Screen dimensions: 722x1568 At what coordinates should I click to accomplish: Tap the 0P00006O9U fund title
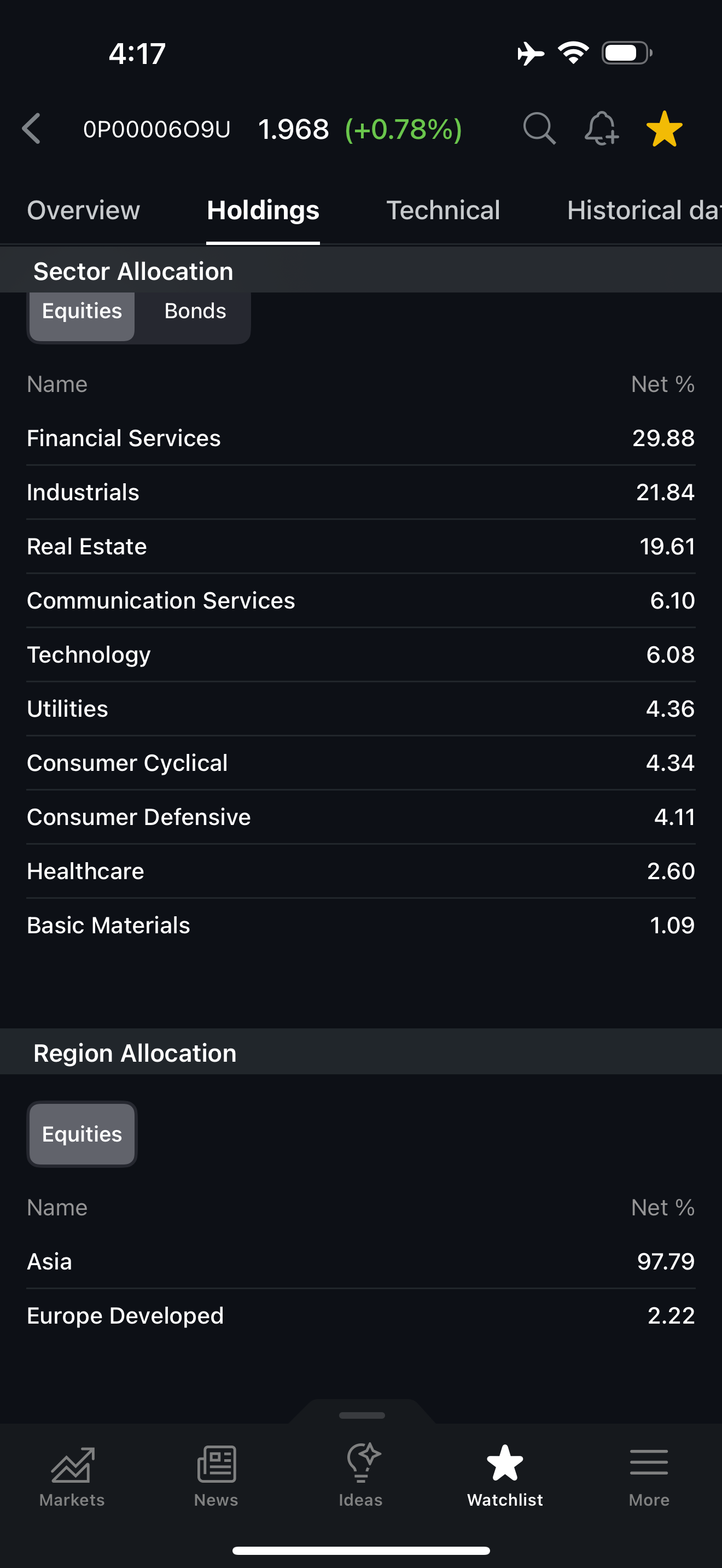coord(156,129)
